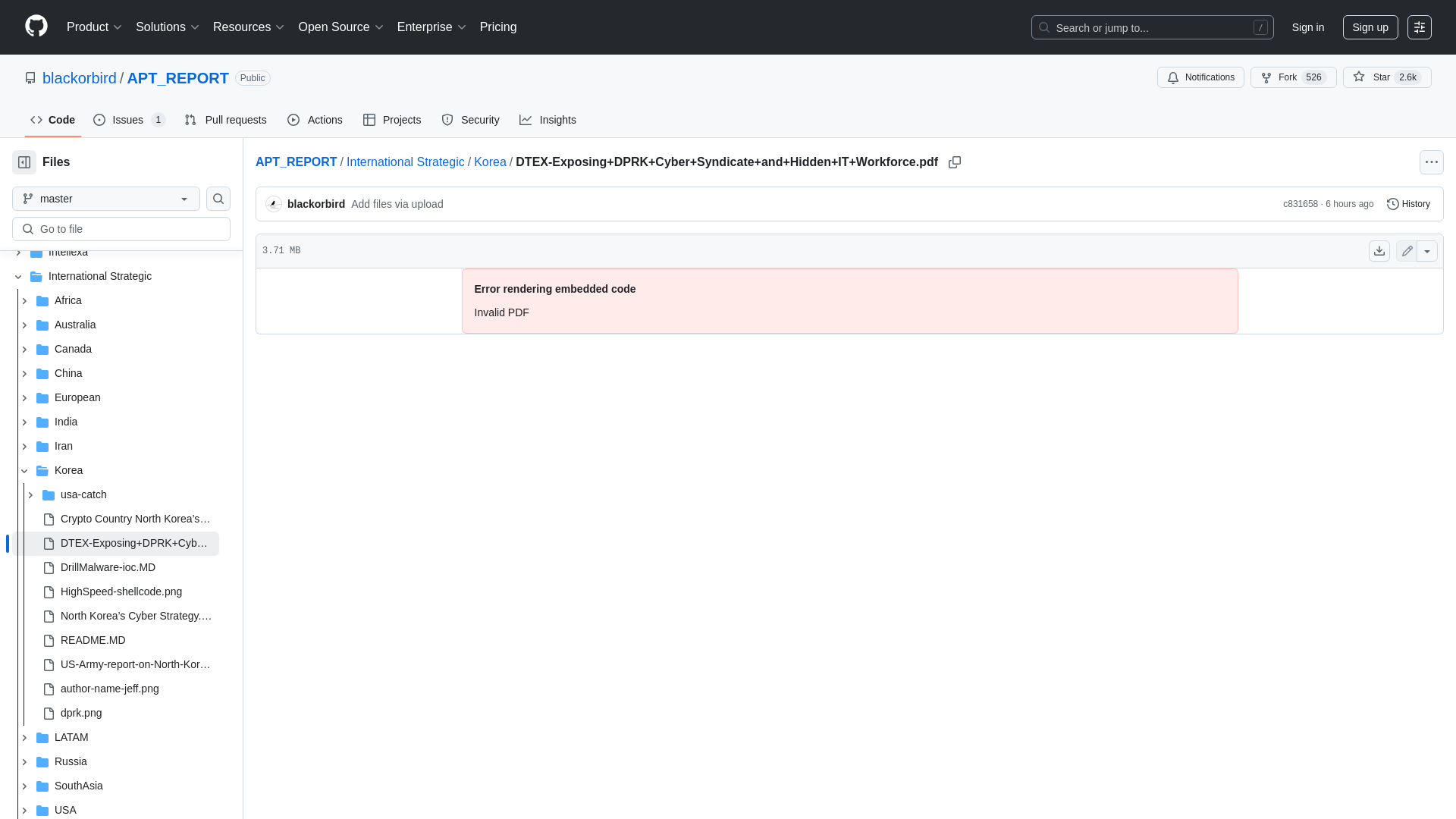This screenshot has width=1456, height=819.
Task: Star the APT_REPORT repository
Action: tap(1387, 77)
